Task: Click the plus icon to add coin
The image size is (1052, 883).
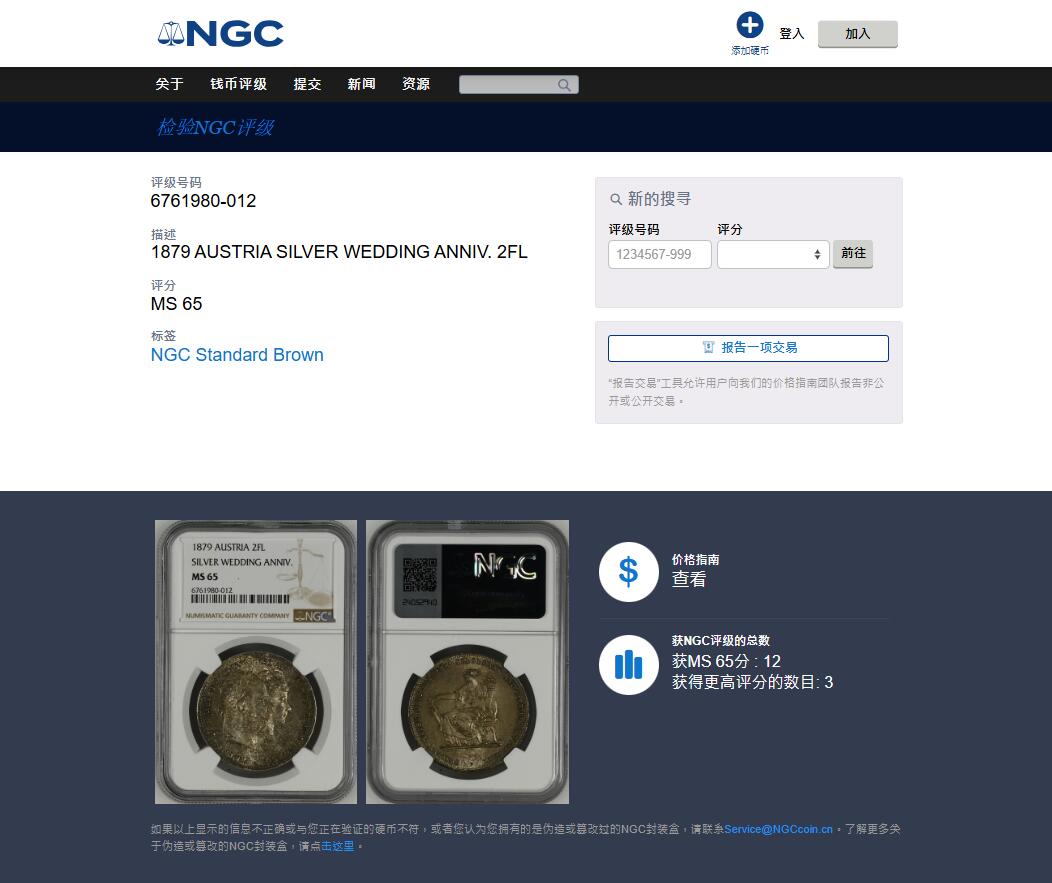Action: click(x=749, y=25)
